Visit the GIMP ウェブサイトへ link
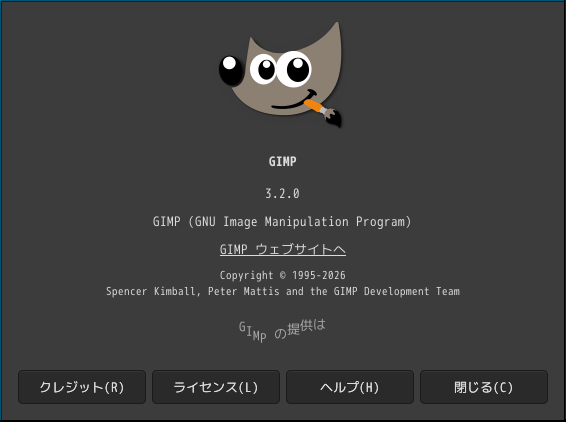The width and height of the screenshot is (566, 422). tap(283, 249)
